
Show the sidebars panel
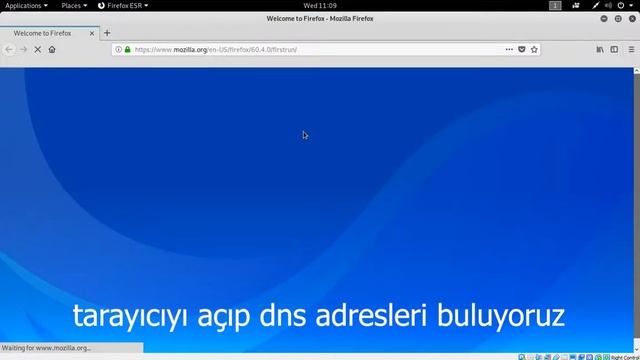point(614,49)
